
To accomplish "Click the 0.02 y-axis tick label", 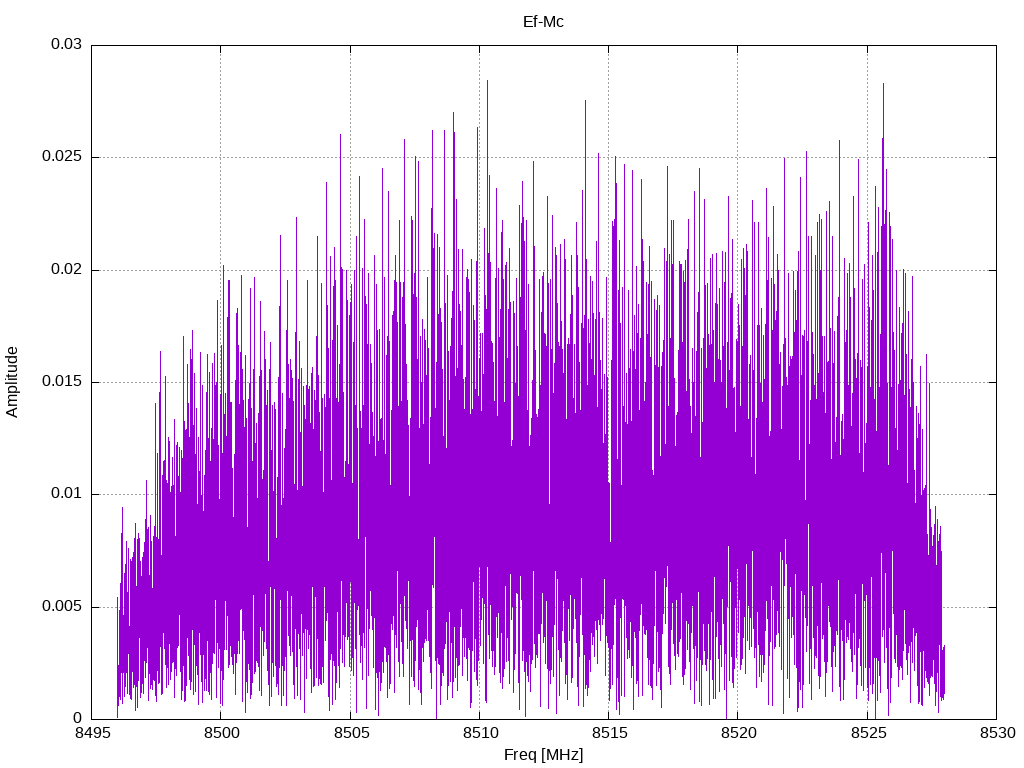I will [66, 269].
